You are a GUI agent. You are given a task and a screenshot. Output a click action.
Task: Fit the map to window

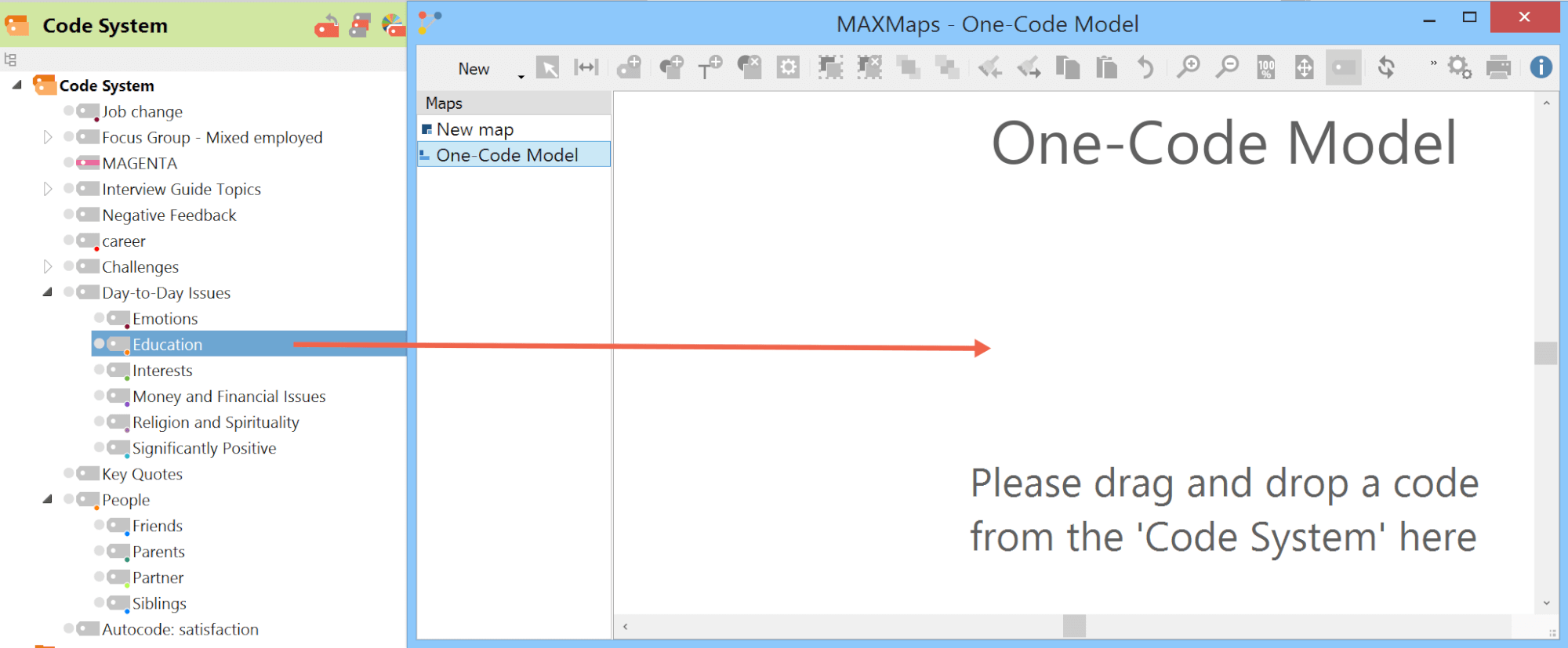[1305, 67]
